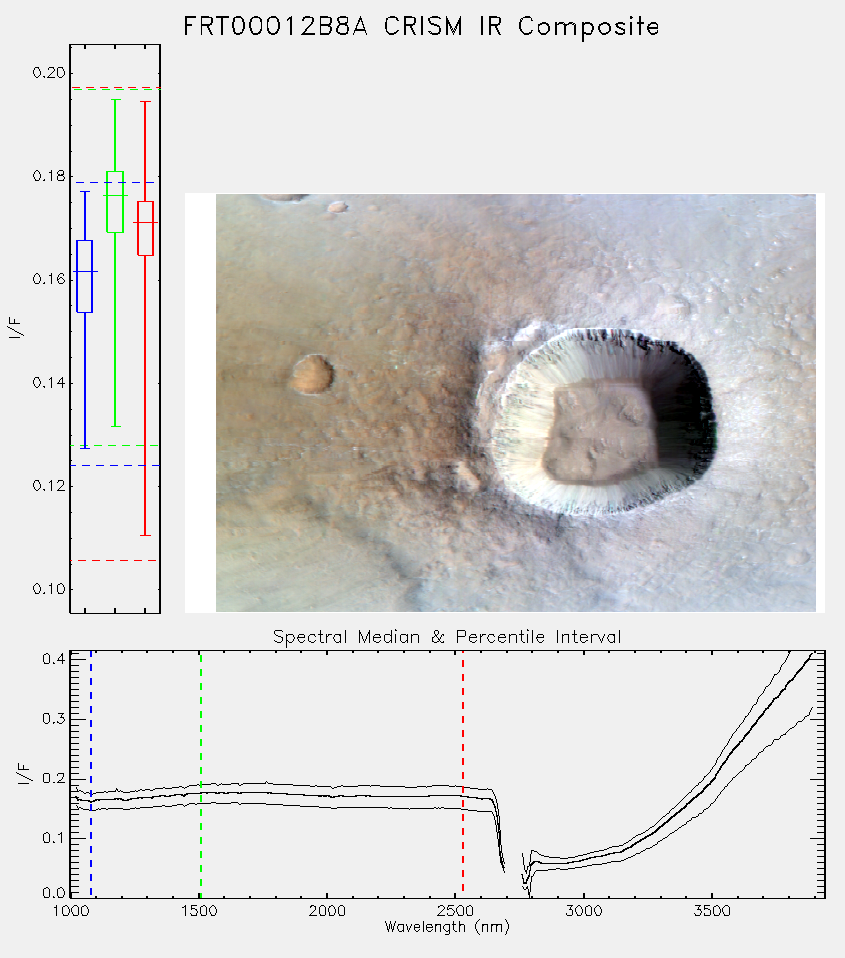Select the blue dashed wavelength marker line

pyautogui.click(x=91, y=774)
